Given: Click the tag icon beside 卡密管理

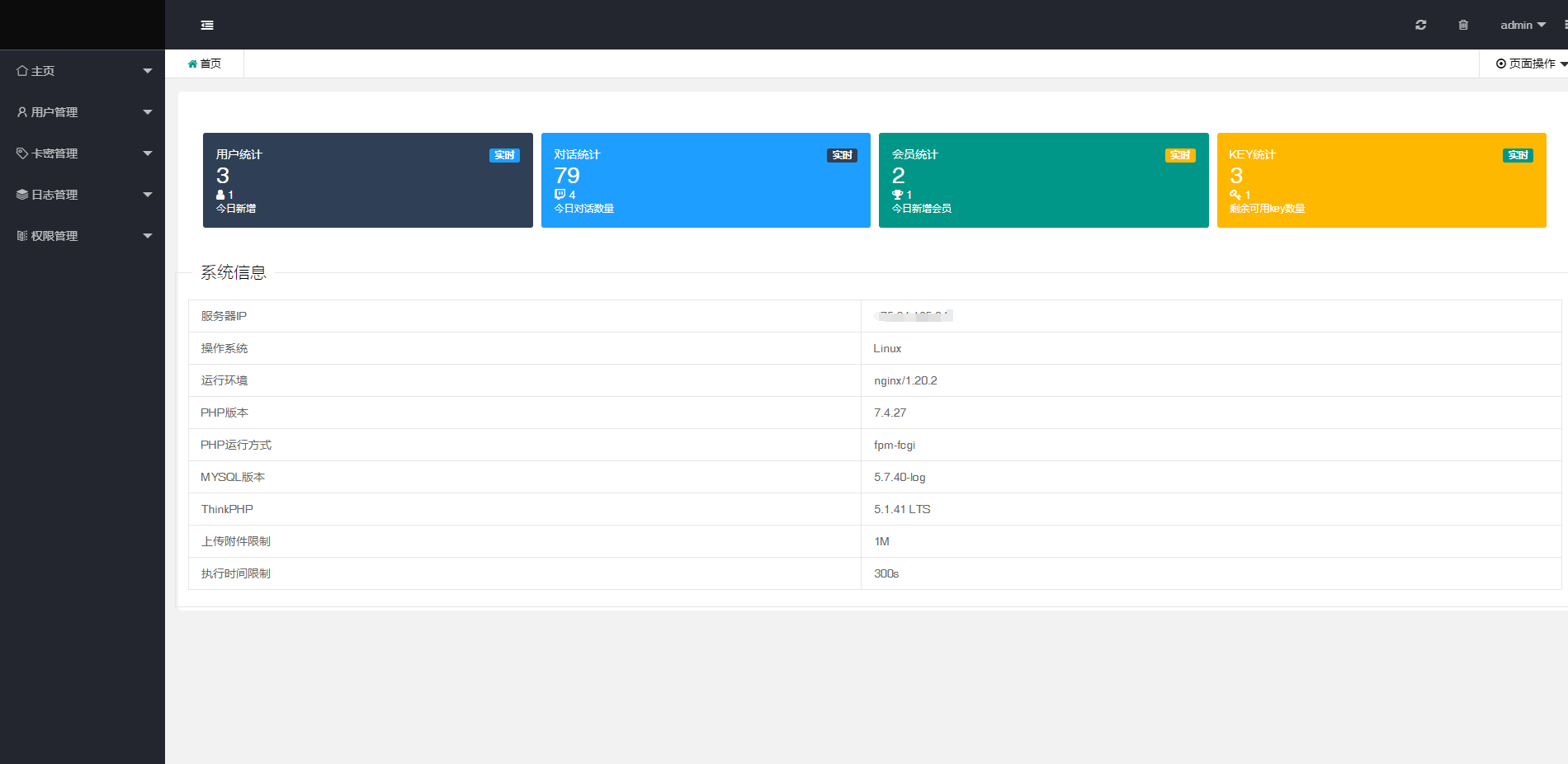Looking at the screenshot, I should pos(22,153).
